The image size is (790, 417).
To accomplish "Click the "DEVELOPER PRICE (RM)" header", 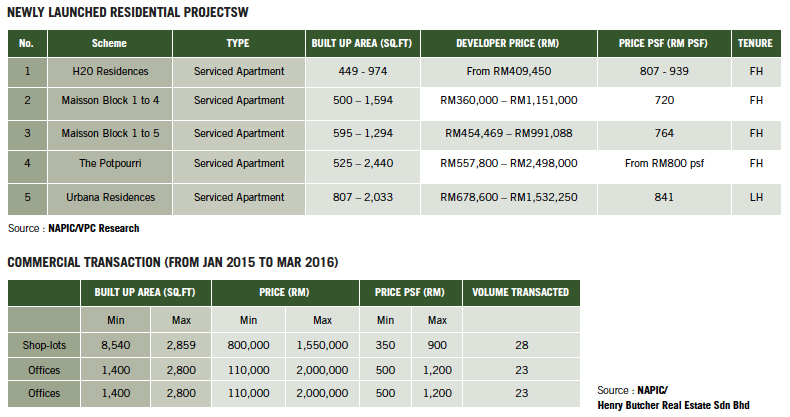I will coord(507,45).
